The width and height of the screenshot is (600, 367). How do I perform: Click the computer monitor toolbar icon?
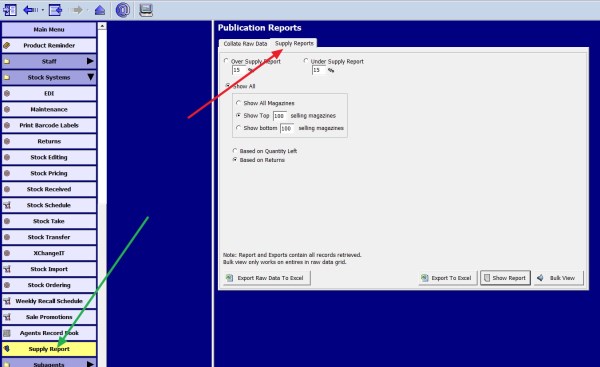[146, 10]
